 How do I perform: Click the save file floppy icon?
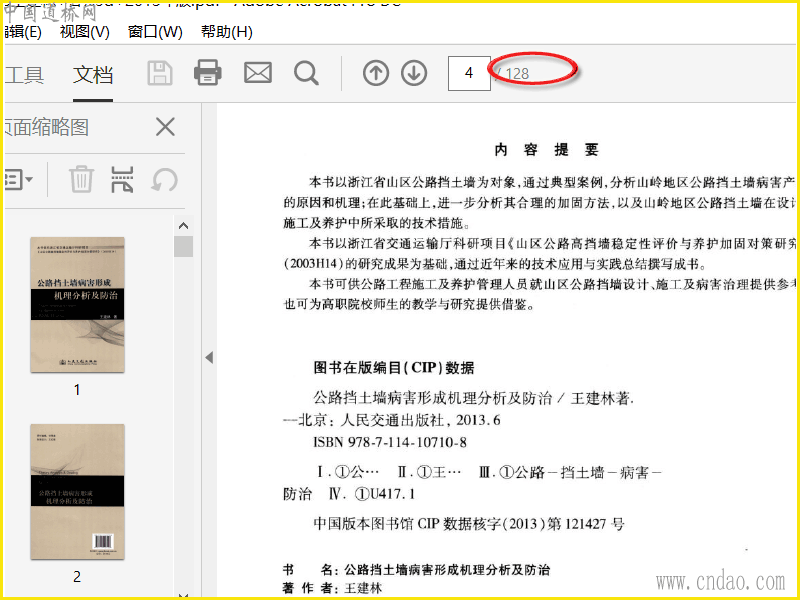tap(160, 73)
